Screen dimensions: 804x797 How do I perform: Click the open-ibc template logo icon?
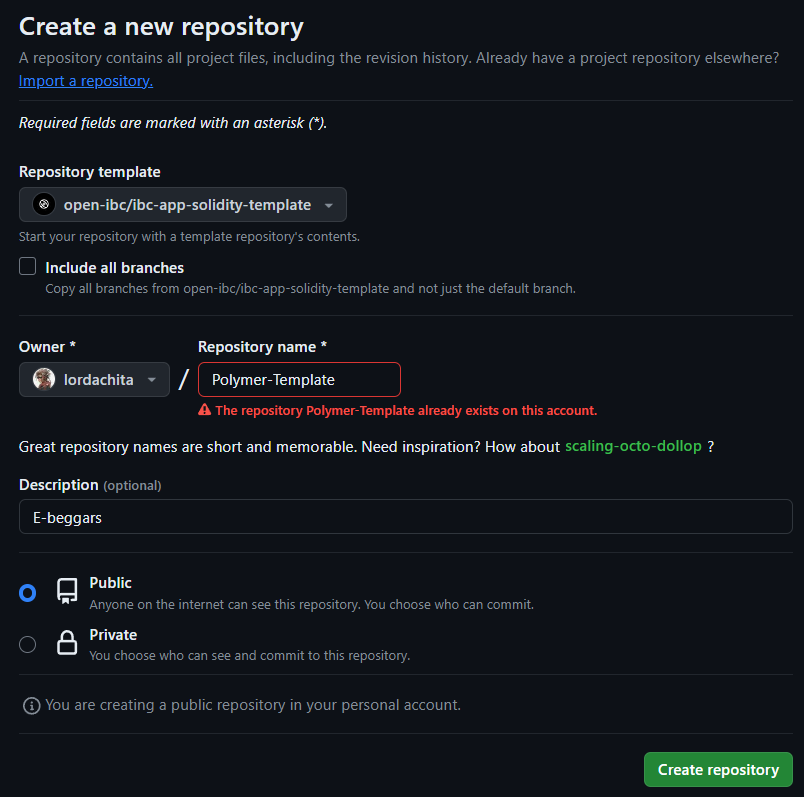44,204
